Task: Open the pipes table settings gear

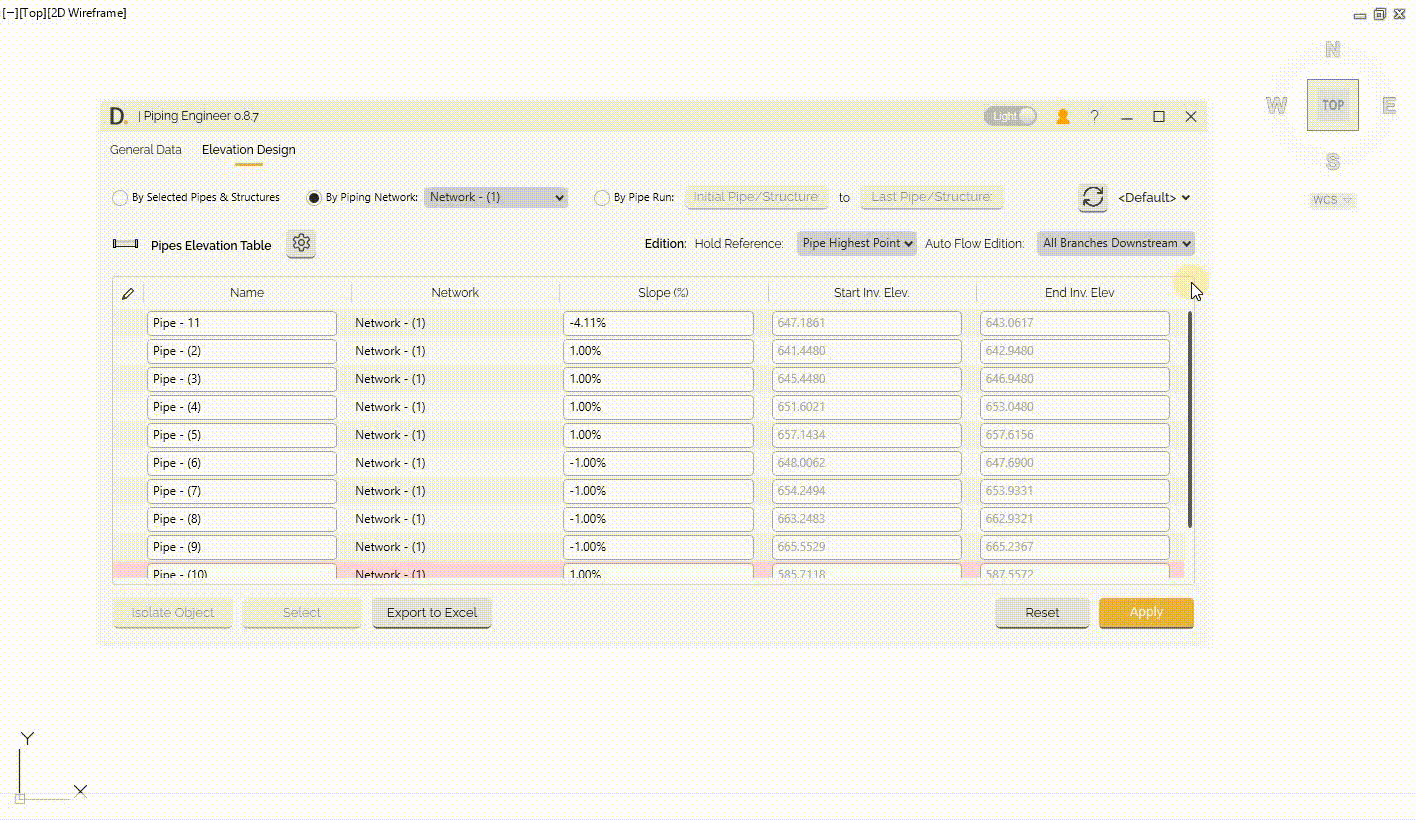Action: click(x=301, y=243)
